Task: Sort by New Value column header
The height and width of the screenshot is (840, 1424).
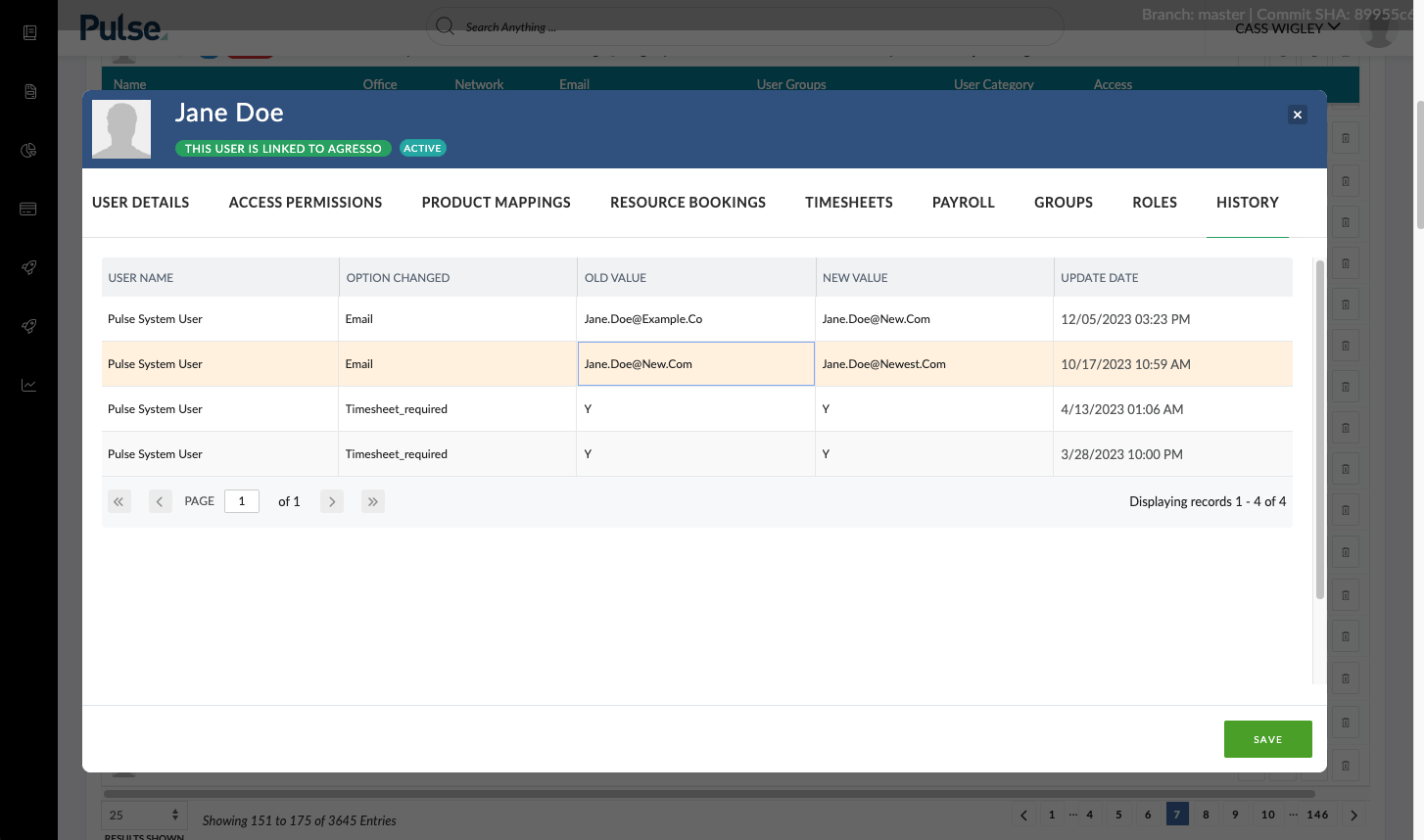Action: click(934, 278)
